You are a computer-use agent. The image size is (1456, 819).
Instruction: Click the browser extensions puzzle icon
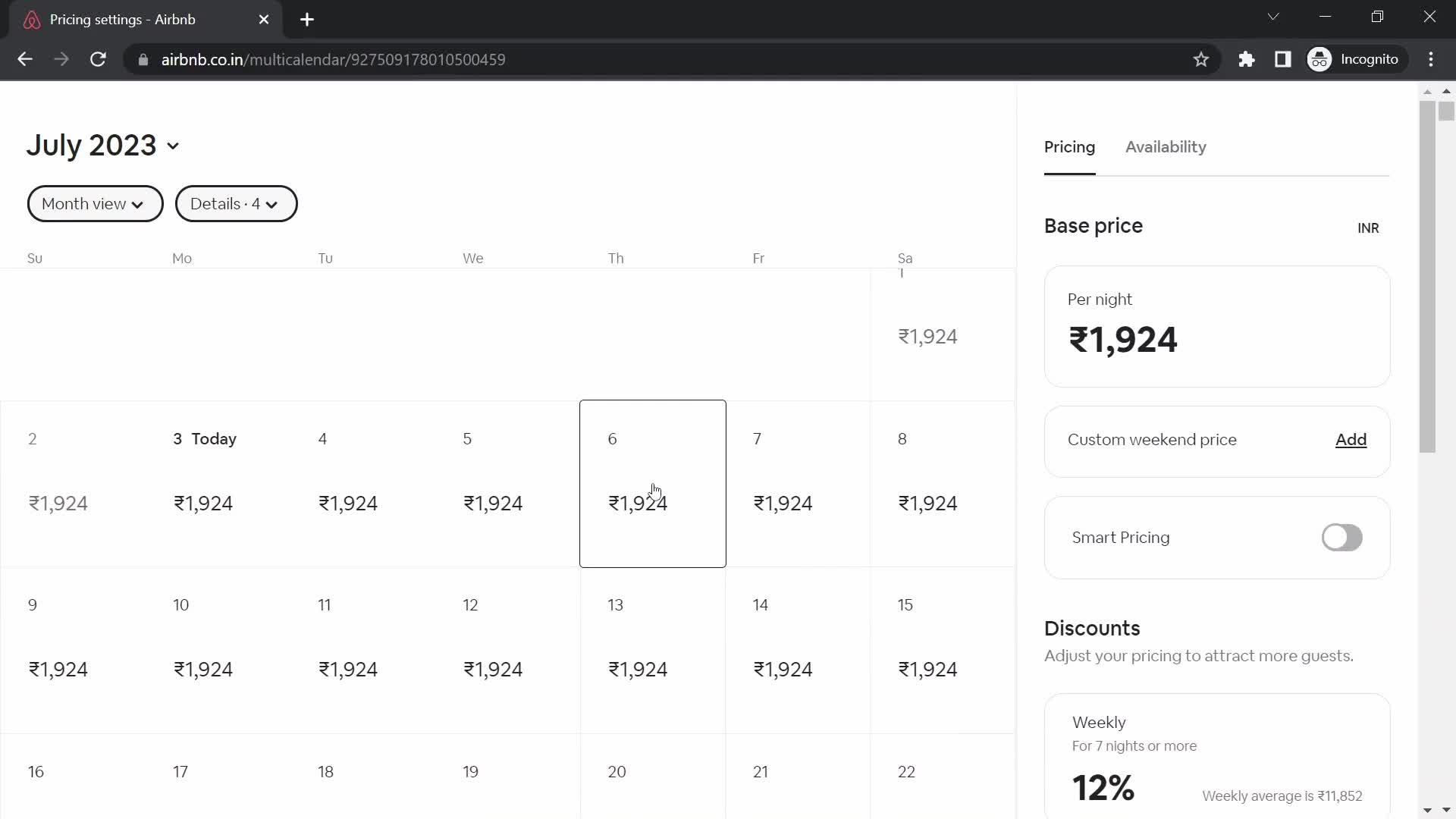[x=1248, y=59]
